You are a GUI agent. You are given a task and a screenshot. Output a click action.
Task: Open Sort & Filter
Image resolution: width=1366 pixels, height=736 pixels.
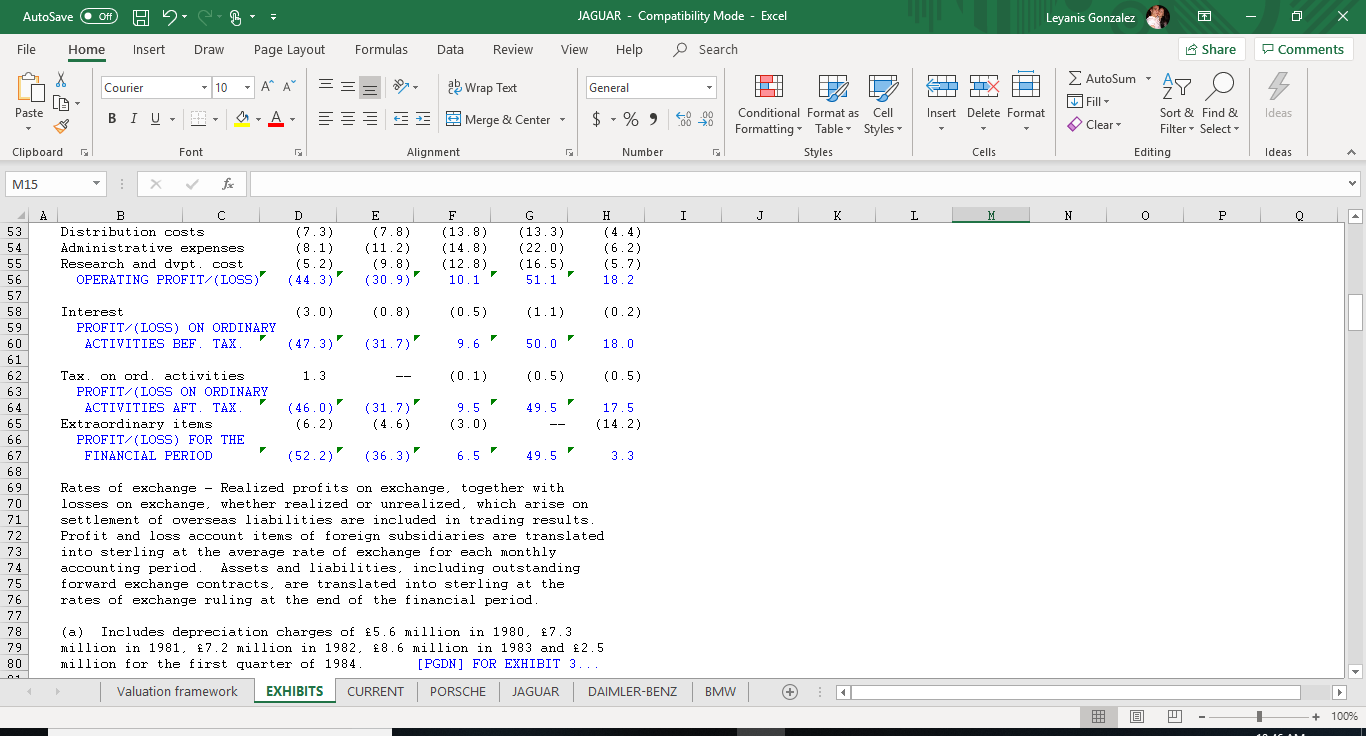pos(1177,104)
